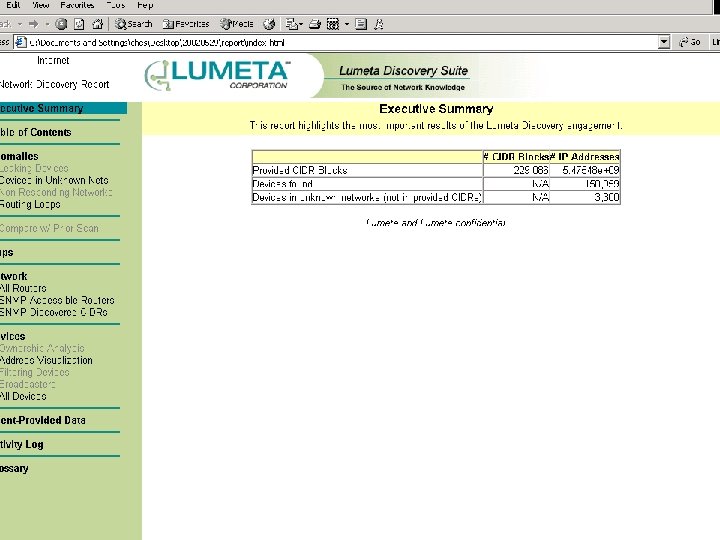Click the Messenger icon in the toolbar
This screenshot has width=720, height=540.
[x=379, y=24]
